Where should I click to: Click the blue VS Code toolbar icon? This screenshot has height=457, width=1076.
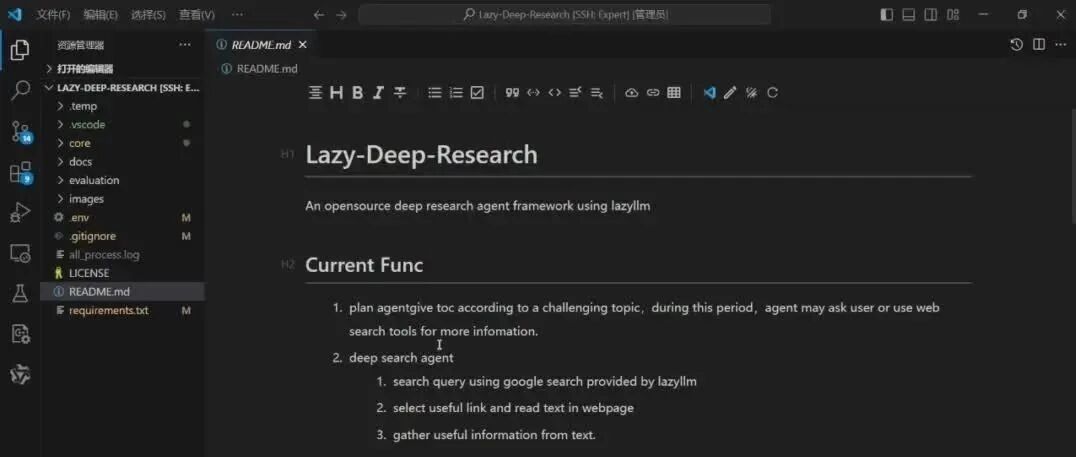[710, 93]
